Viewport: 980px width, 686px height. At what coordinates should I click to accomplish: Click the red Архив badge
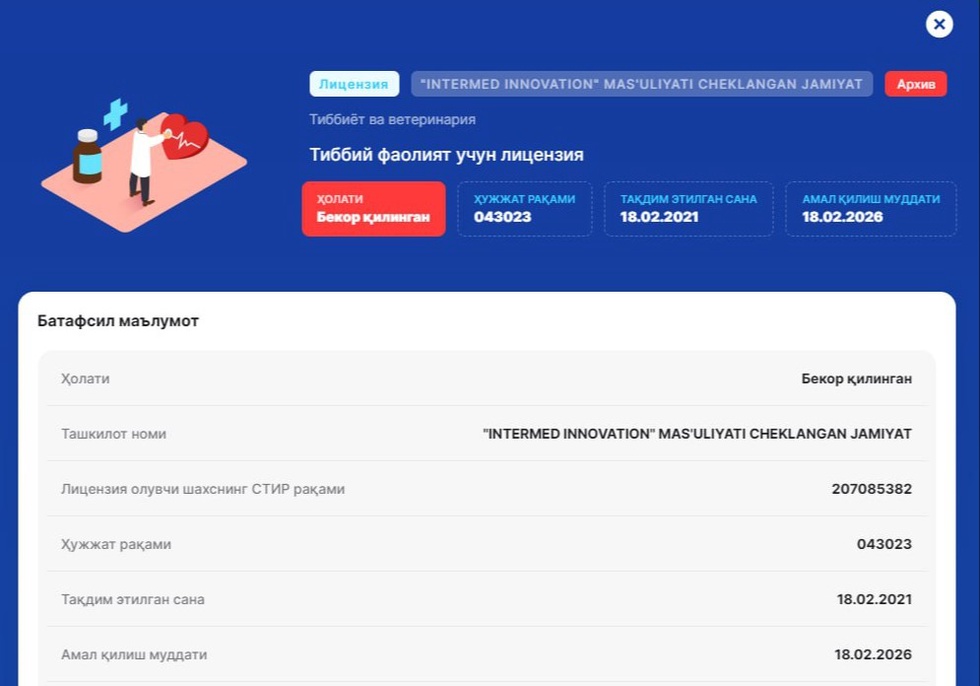(x=915, y=84)
